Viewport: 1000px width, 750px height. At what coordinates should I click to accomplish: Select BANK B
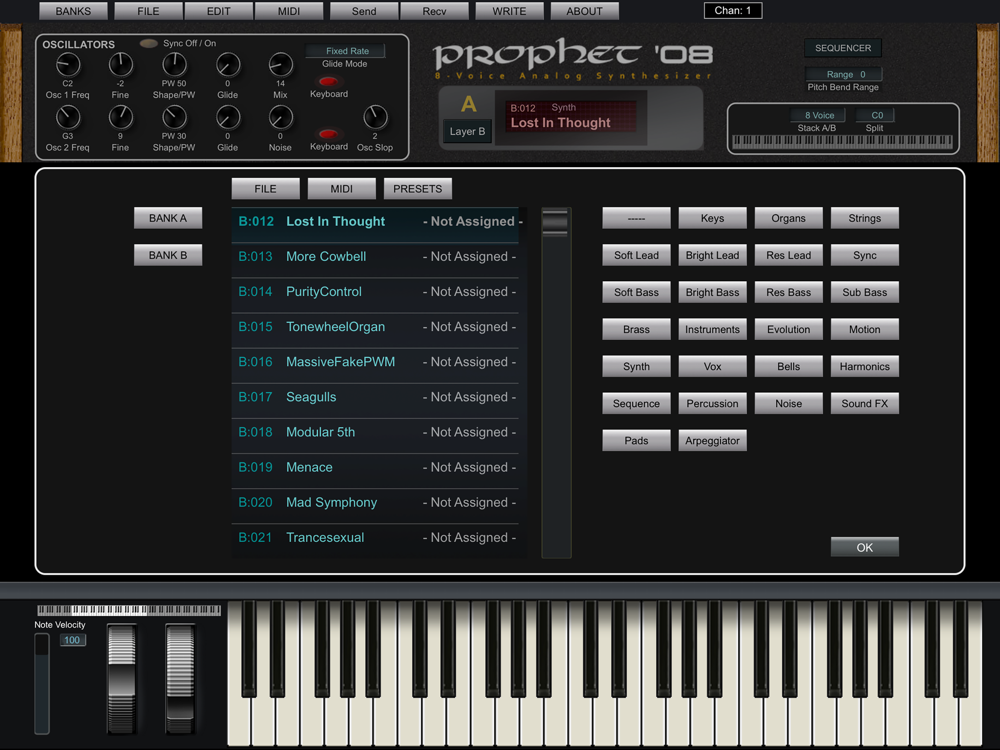(168, 255)
